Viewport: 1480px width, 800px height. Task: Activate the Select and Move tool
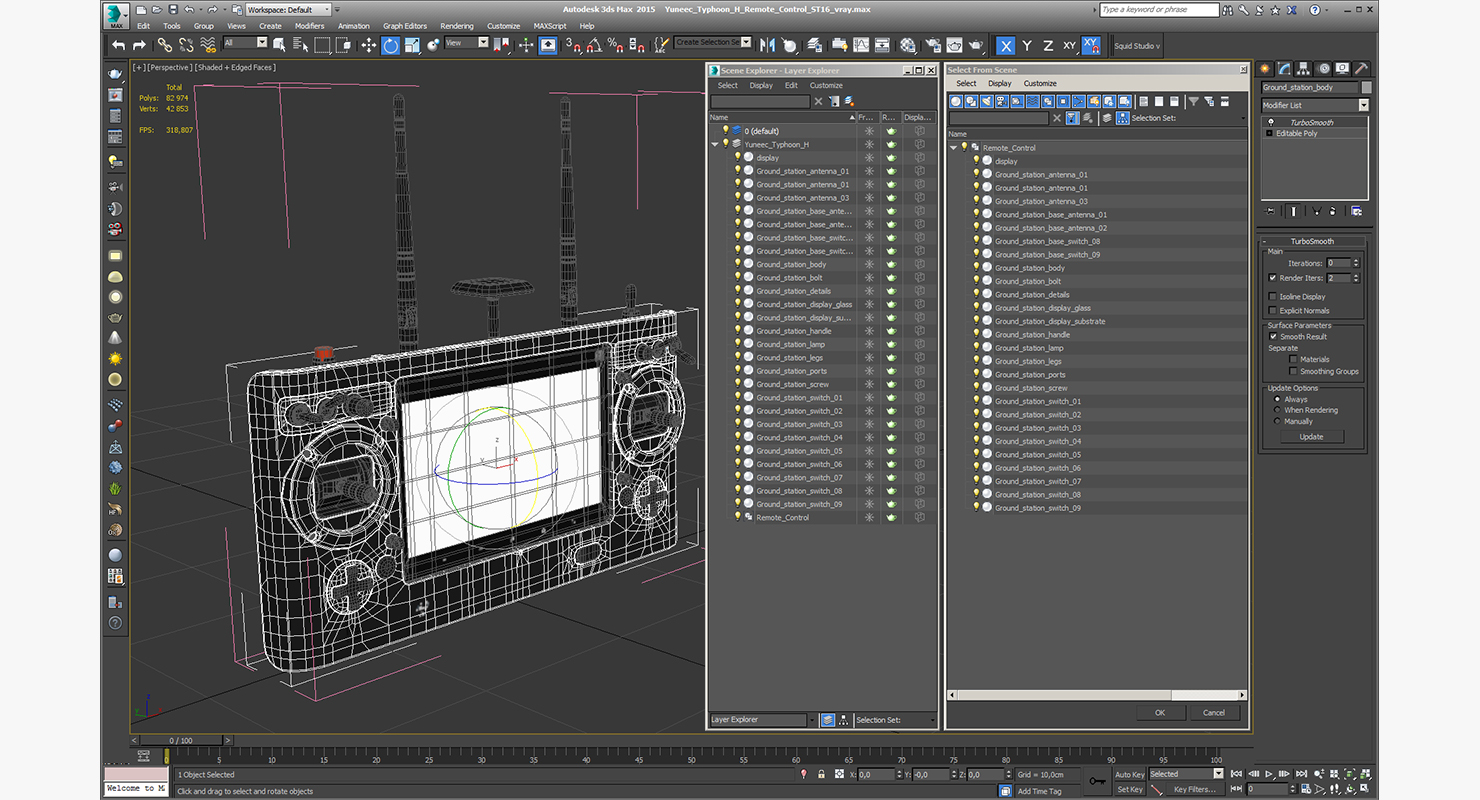pyautogui.click(x=368, y=45)
